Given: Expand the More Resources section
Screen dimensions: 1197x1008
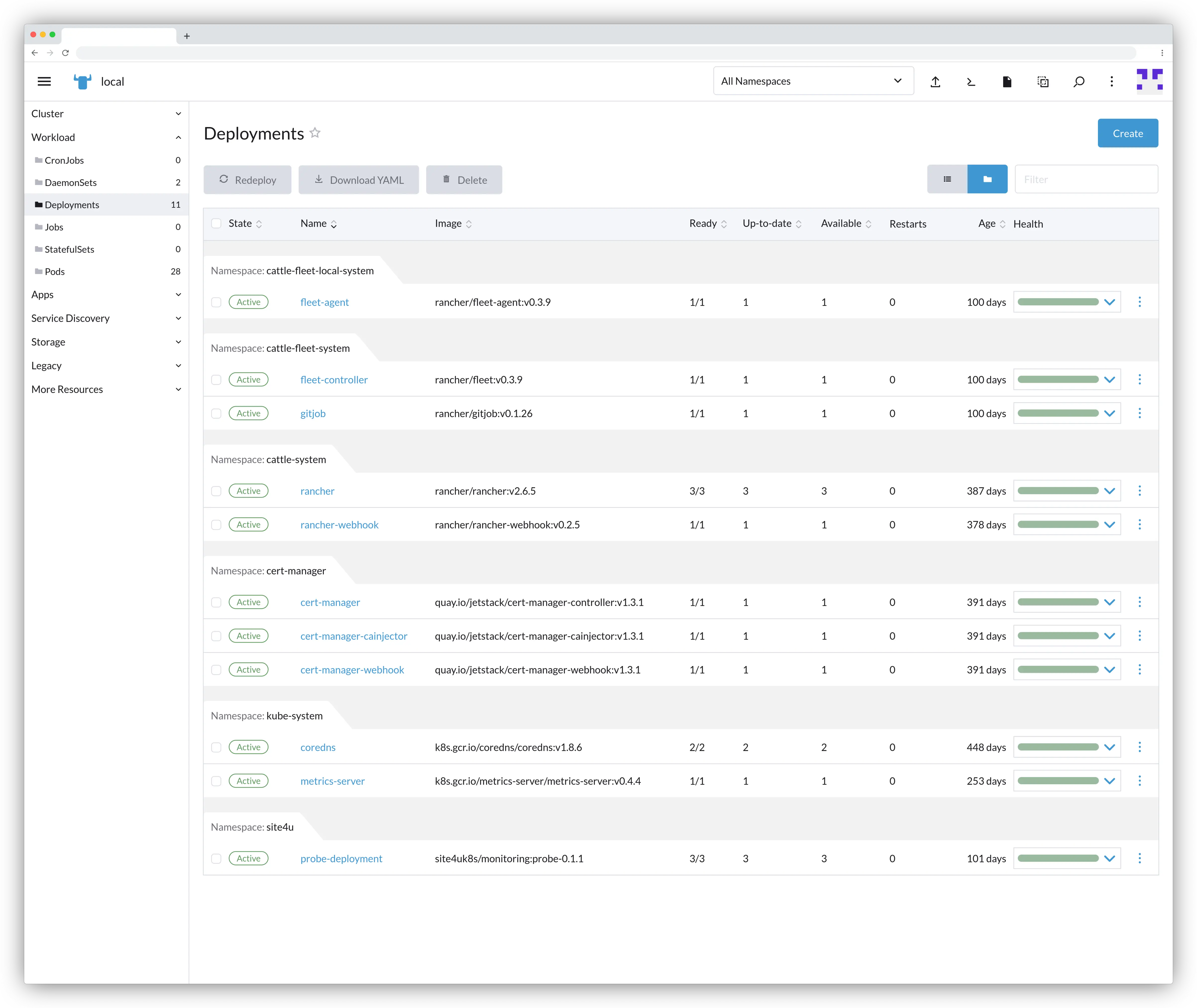Looking at the screenshot, I should pos(106,390).
